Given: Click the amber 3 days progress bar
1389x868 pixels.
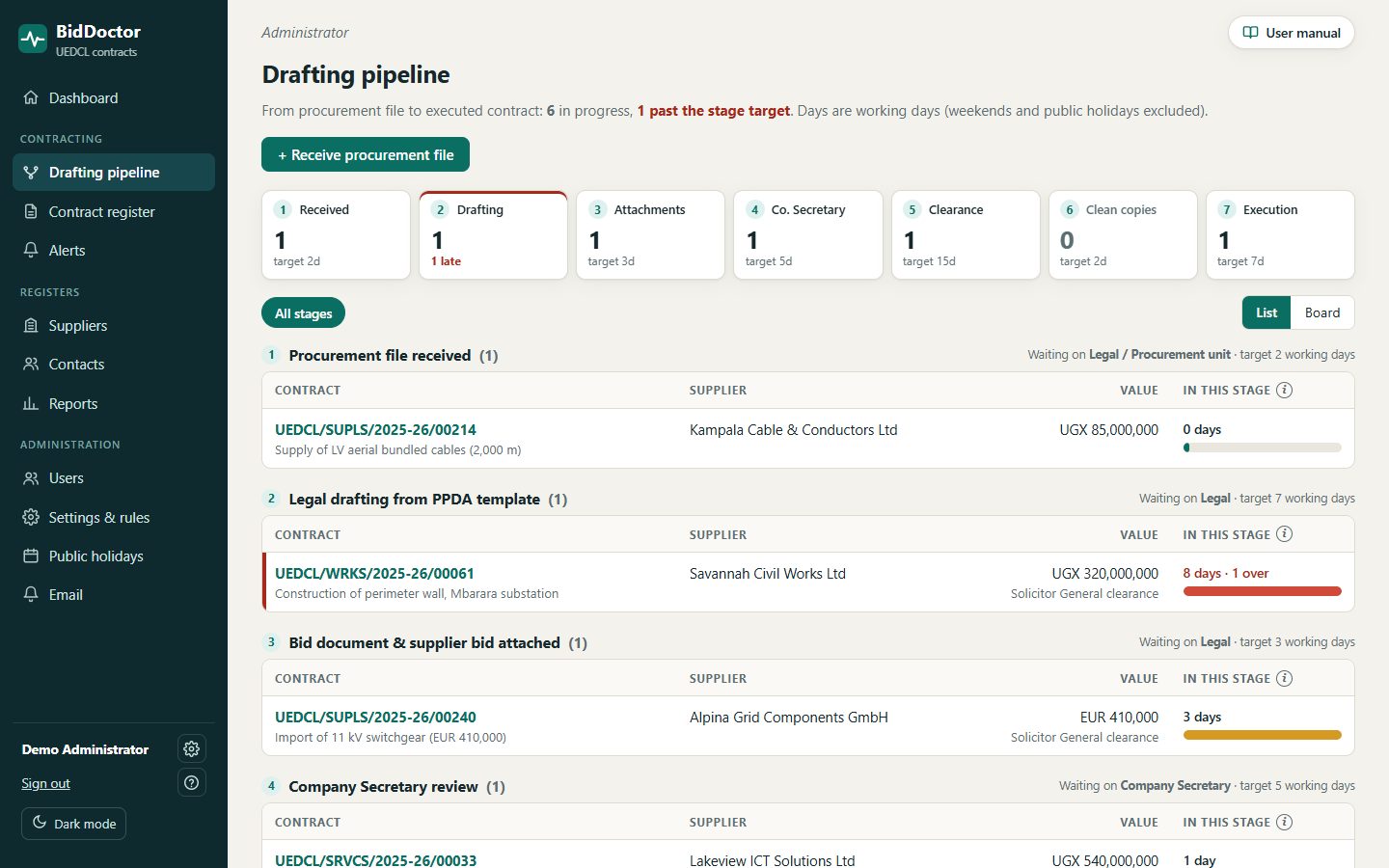Looking at the screenshot, I should coord(1262,735).
